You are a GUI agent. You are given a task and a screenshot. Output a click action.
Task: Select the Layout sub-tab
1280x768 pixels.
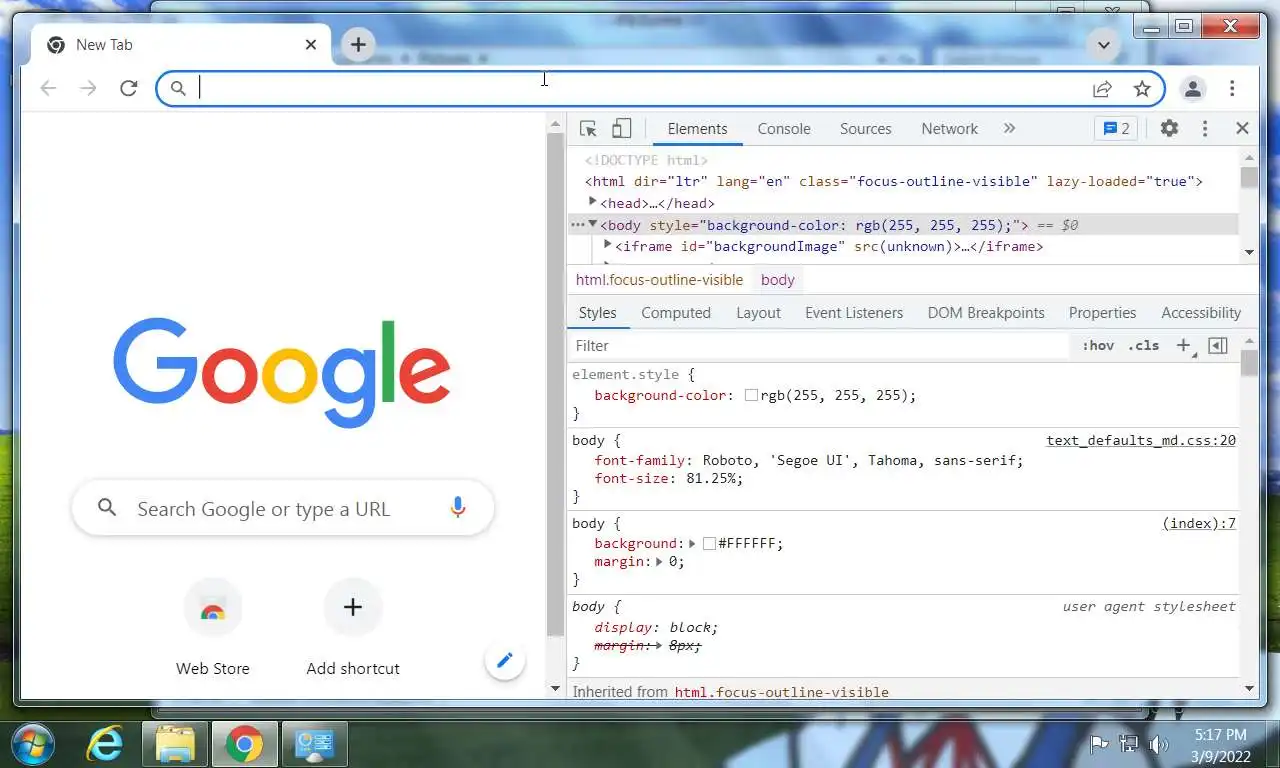tap(758, 313)
